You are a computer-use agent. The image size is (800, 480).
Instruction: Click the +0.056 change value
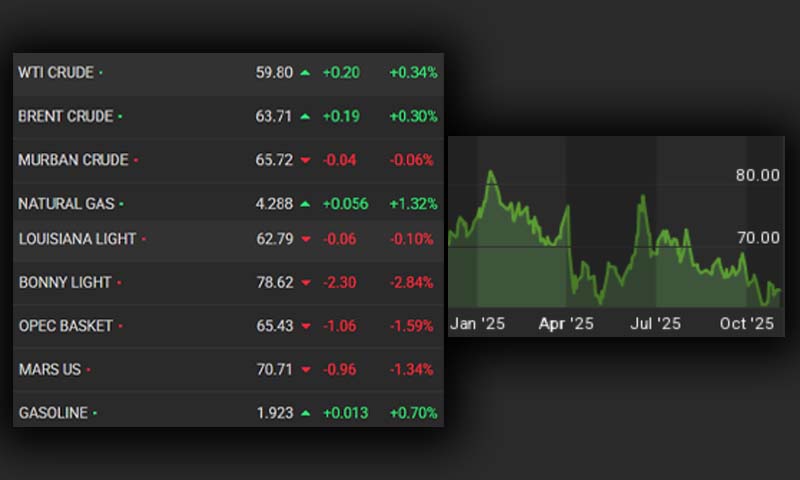pyautogui.click(x=345, y=204)
